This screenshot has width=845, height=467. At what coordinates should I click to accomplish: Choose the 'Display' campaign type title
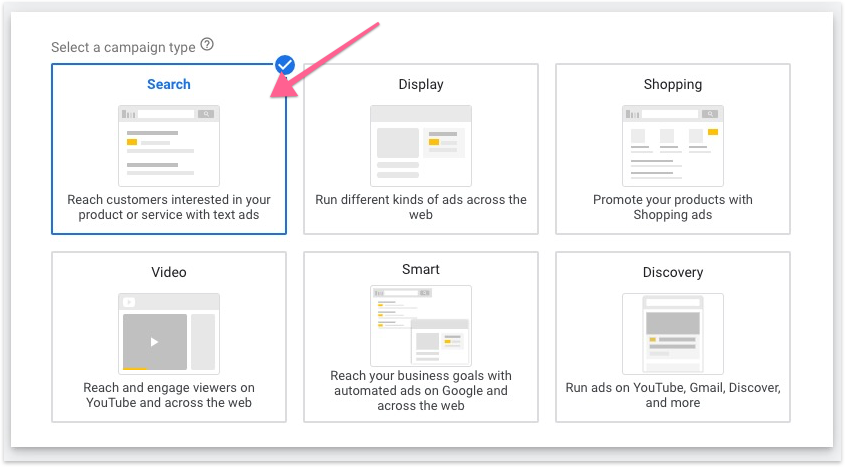click(x=420, y=84)
